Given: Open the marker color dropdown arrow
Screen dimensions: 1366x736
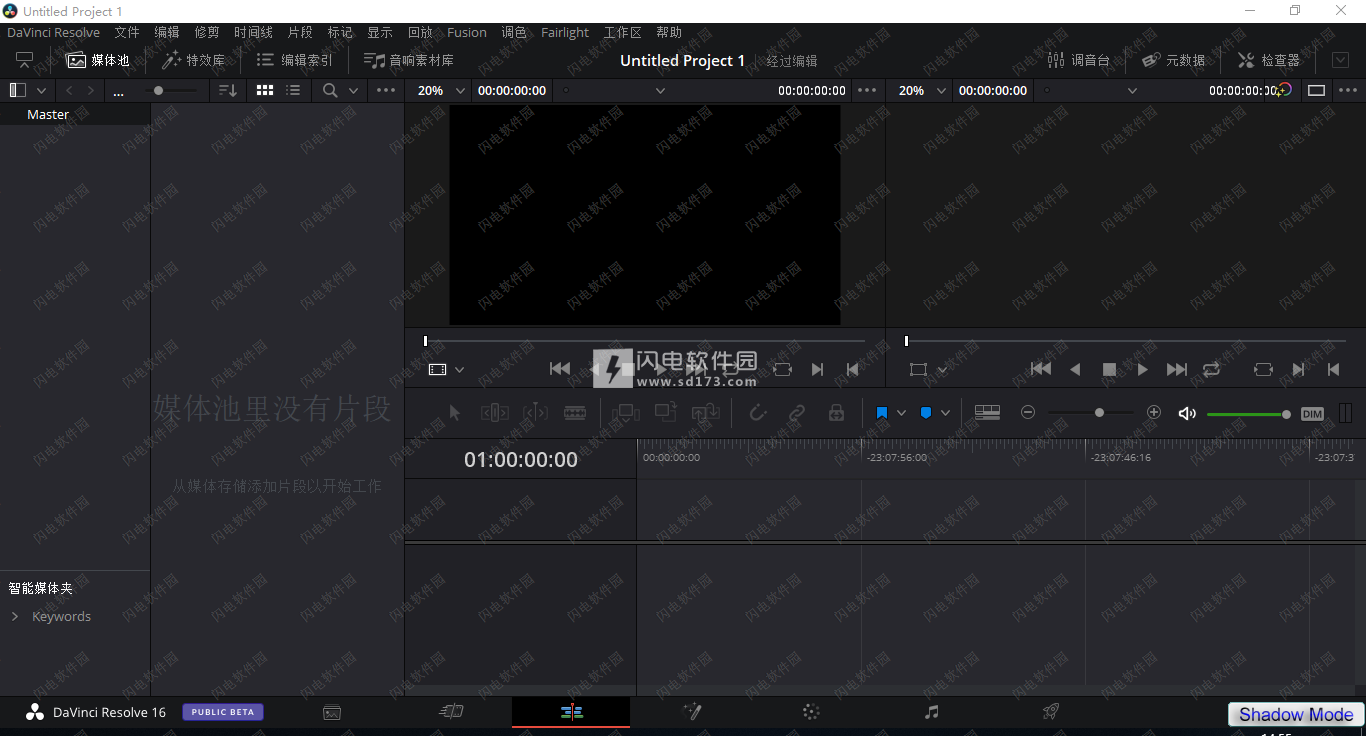Looking at the screenshot, I should coord(945,413).
